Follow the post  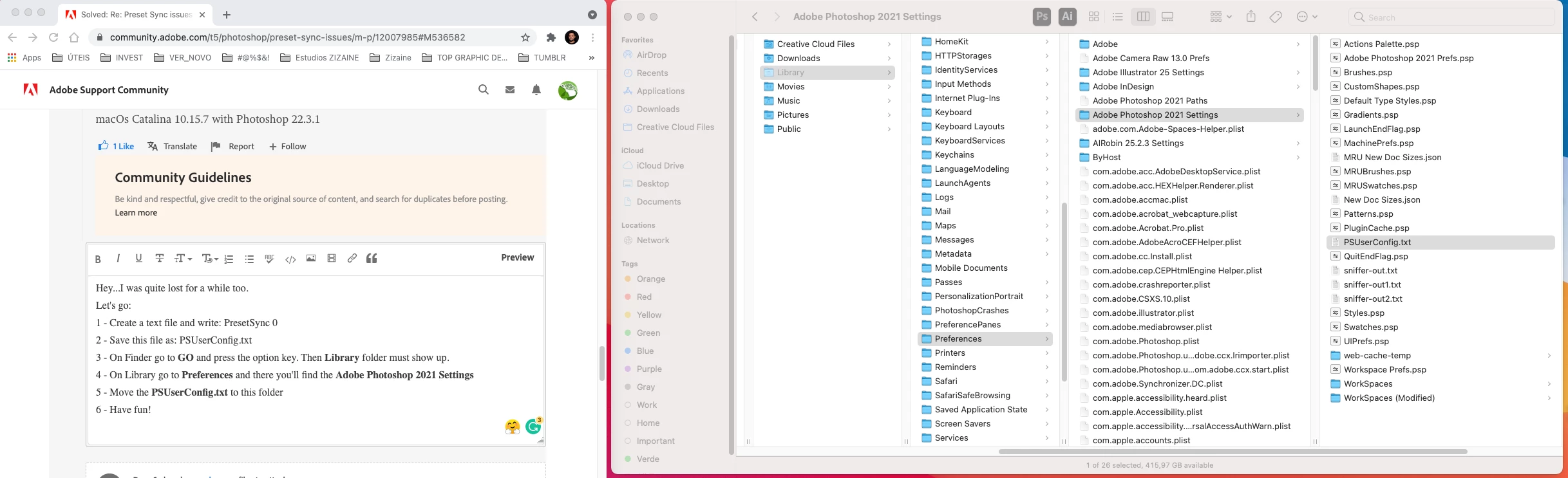(x=287, y=147)
